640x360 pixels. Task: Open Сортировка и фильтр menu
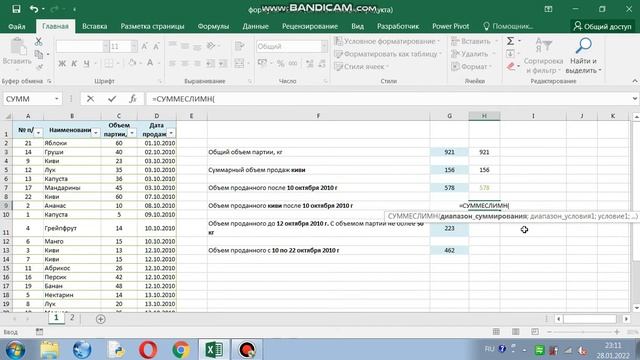coord(543,56)
